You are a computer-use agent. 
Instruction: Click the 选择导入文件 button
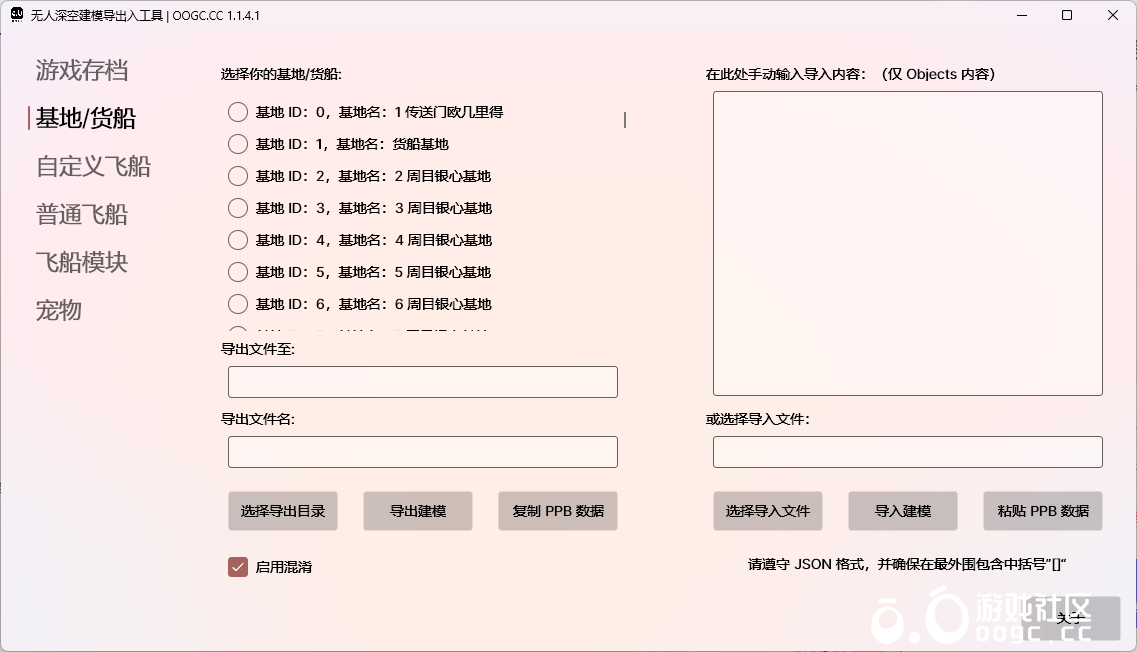pos(768,511)
